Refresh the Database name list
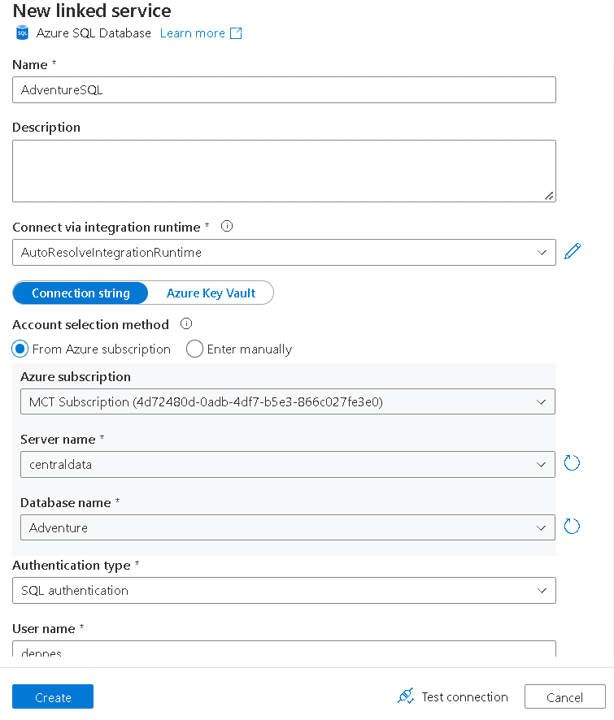Viewport: 614px width, 720px height. (572, 527)
